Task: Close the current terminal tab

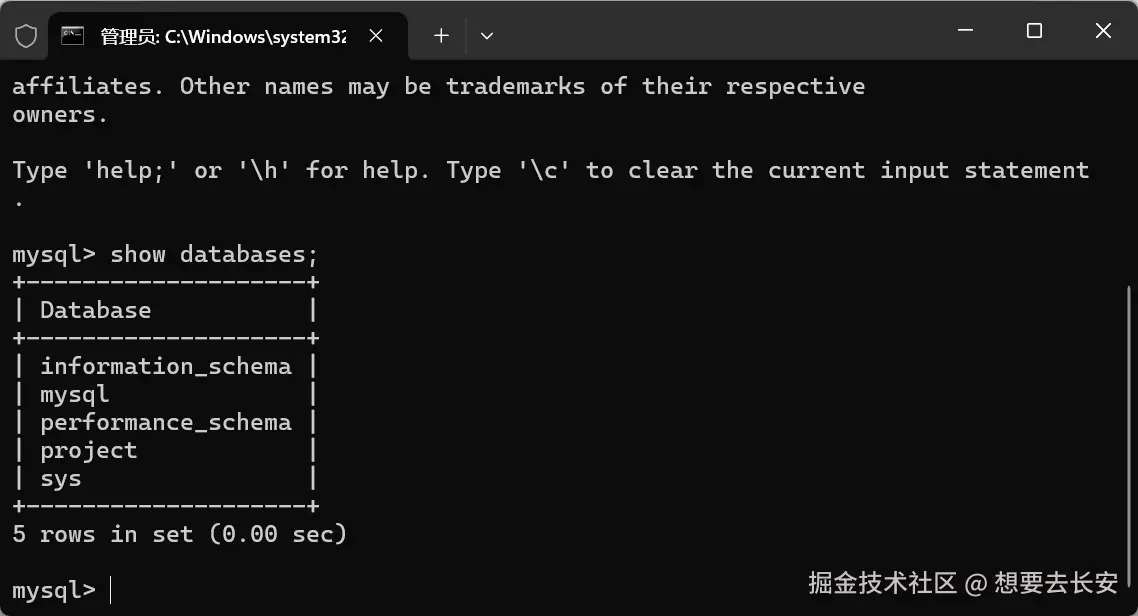Action: pos(376,36)
